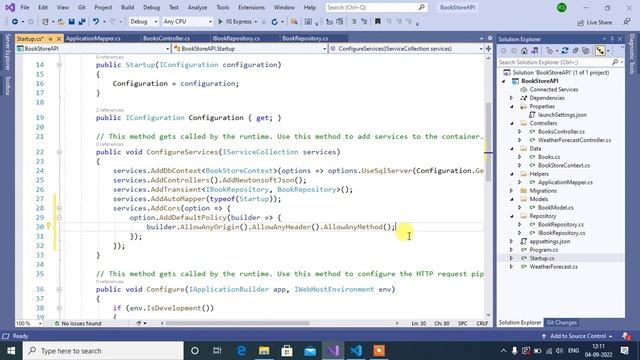Open File Explorer from taskbar
The width and height of the screenshot is (640, 360).
(x=264, y=351)
